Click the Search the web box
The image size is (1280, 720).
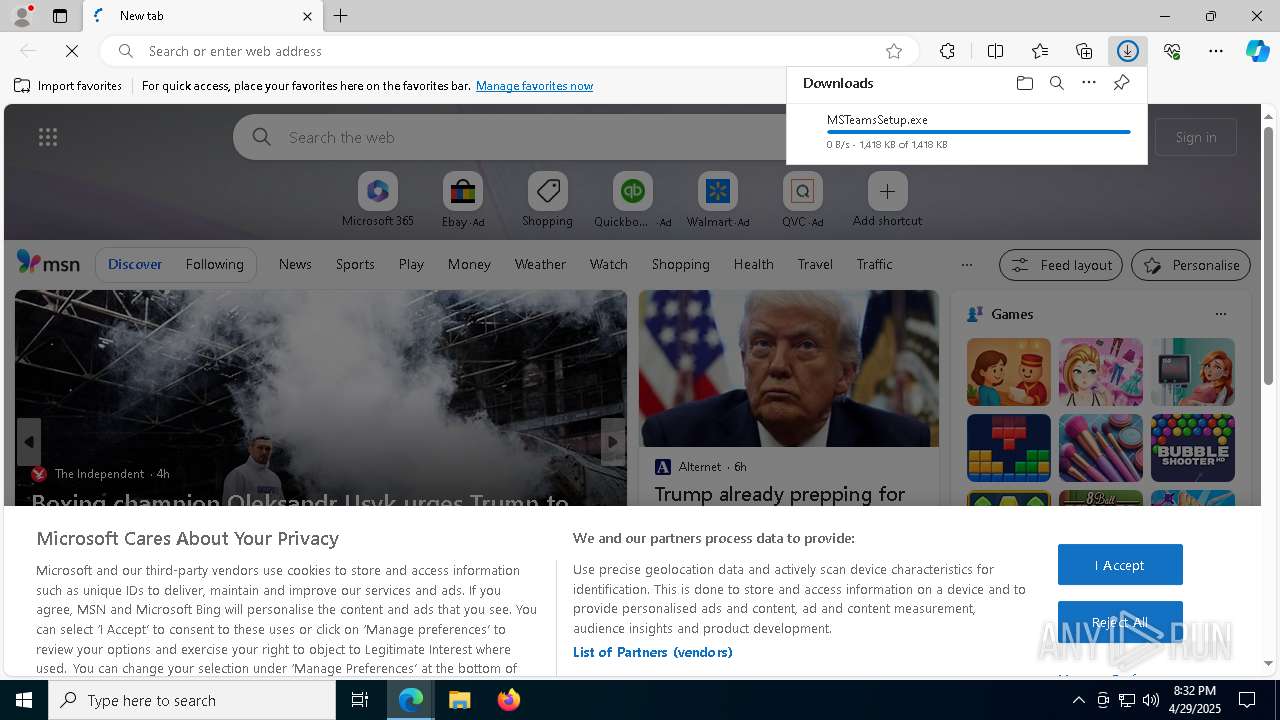[x=510, y=137]
